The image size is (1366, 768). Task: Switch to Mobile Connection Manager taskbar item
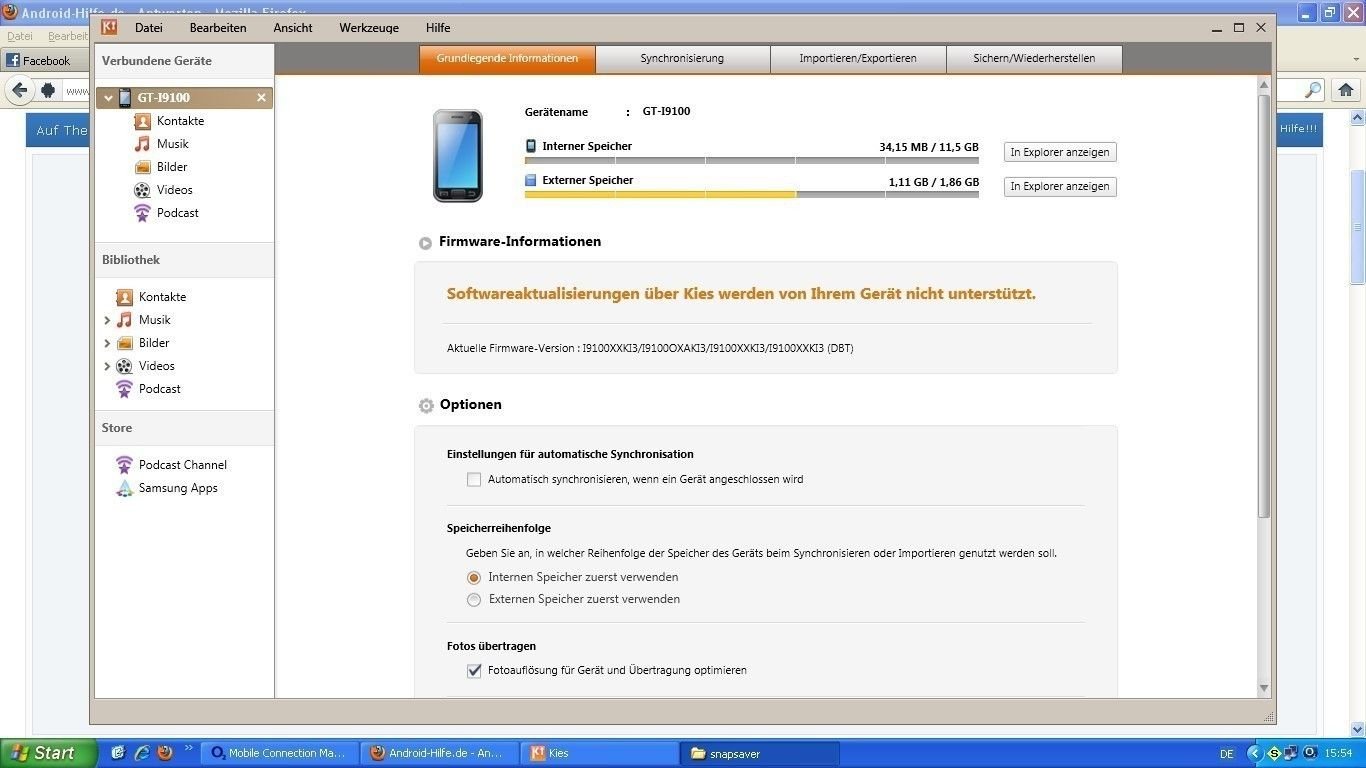(279, 753)
